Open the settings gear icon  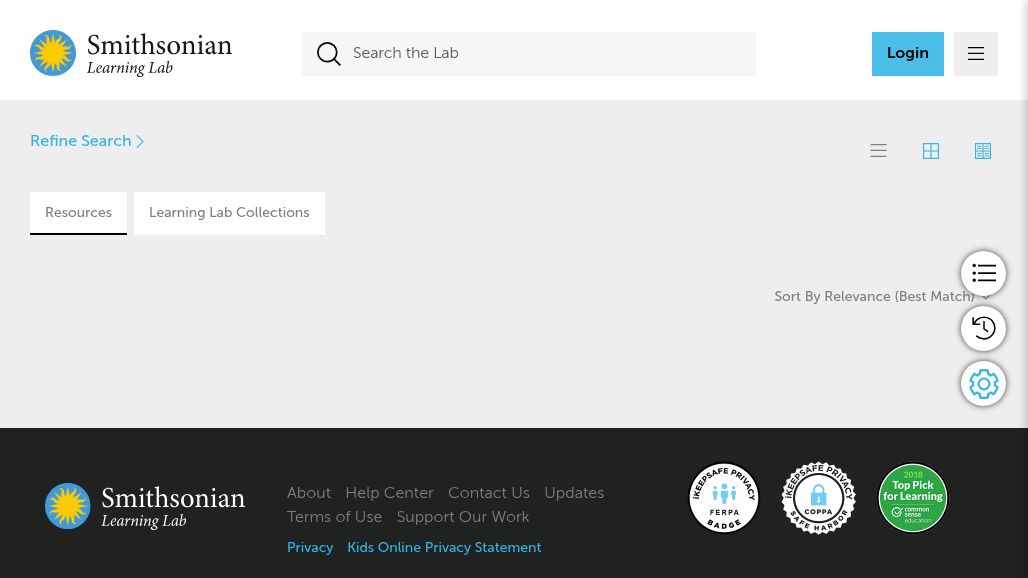pyautogui.click(x=983, y=383)
